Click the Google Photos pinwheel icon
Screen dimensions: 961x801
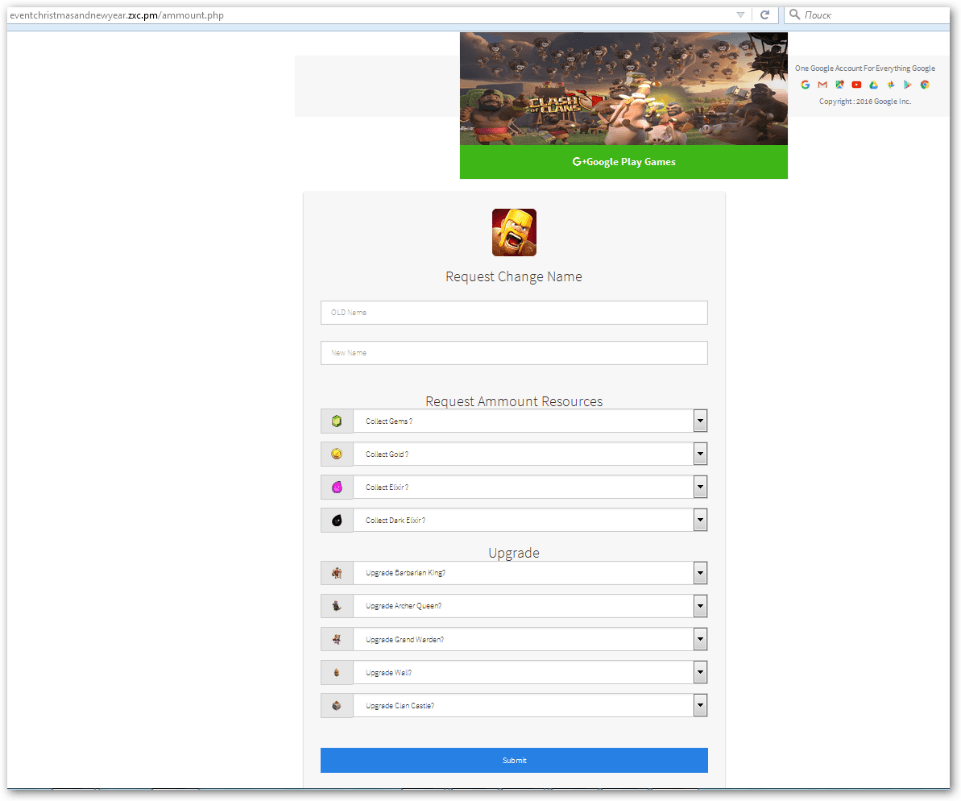(x=891, y=85)
